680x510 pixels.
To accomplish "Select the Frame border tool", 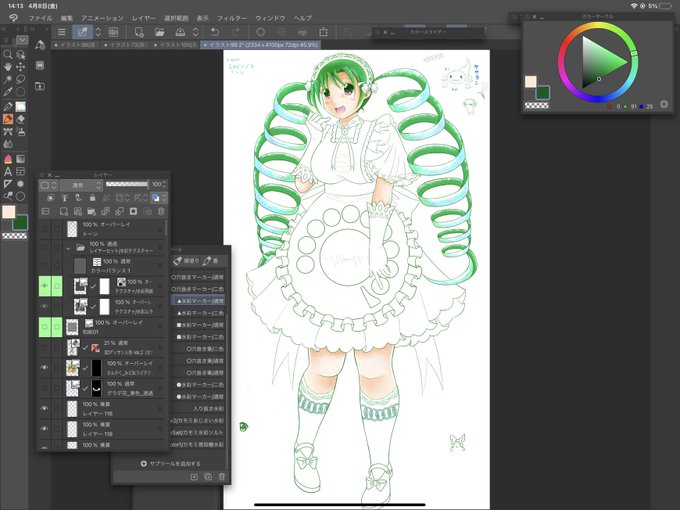I will point(20,171).
